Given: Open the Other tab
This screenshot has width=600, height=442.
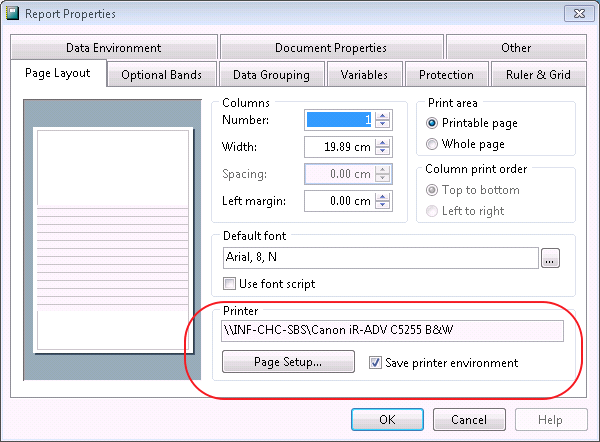Looking at the screenshot, I should click(516, 47).
